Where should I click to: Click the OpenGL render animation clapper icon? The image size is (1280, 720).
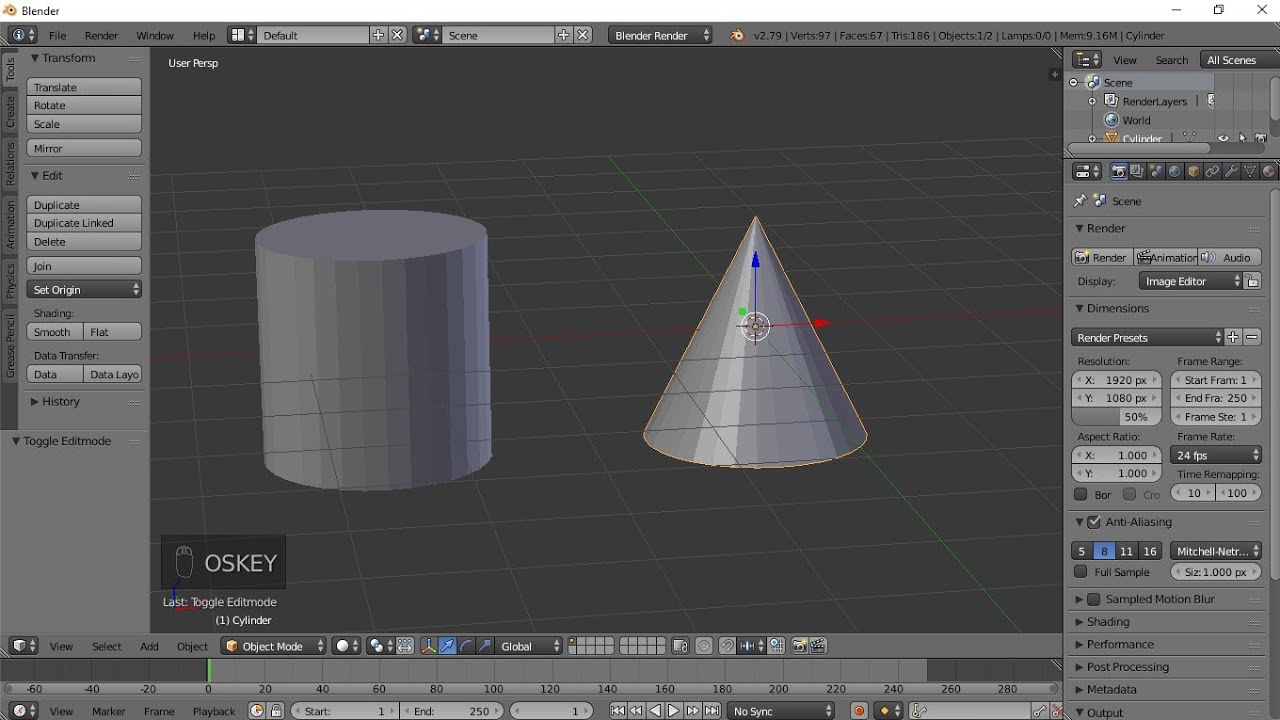(818, 646)
